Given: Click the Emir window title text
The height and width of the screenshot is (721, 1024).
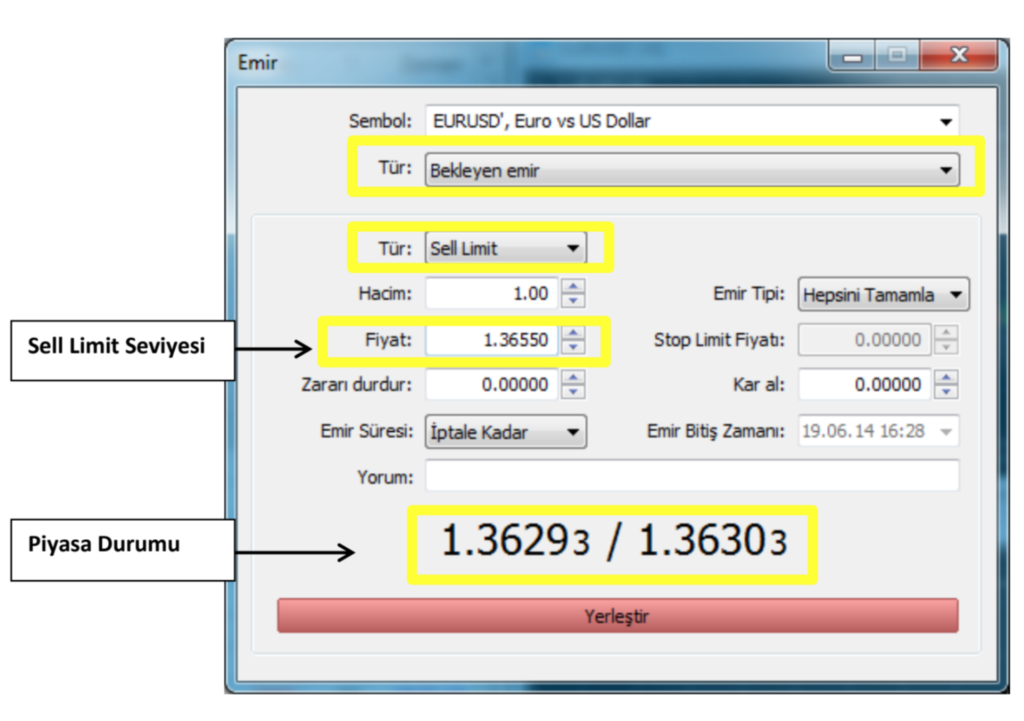Looking at the screenshot, I should tap(257, 63).
